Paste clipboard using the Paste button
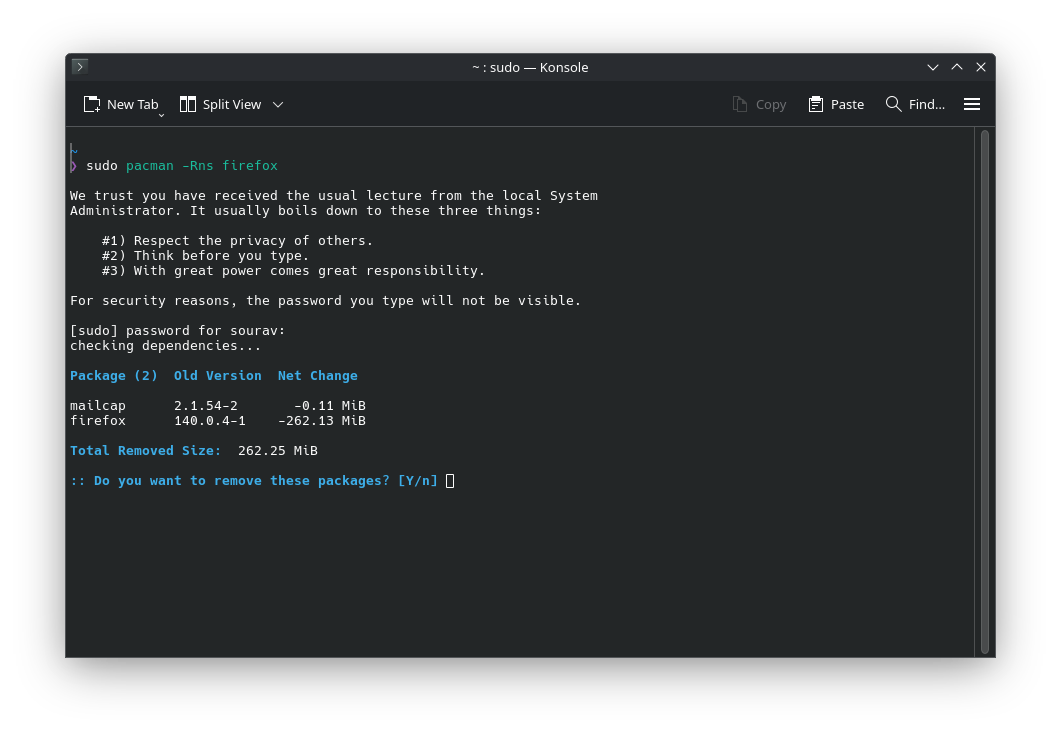The width and height of the screenshot is (1061, 735). (836, 104)
